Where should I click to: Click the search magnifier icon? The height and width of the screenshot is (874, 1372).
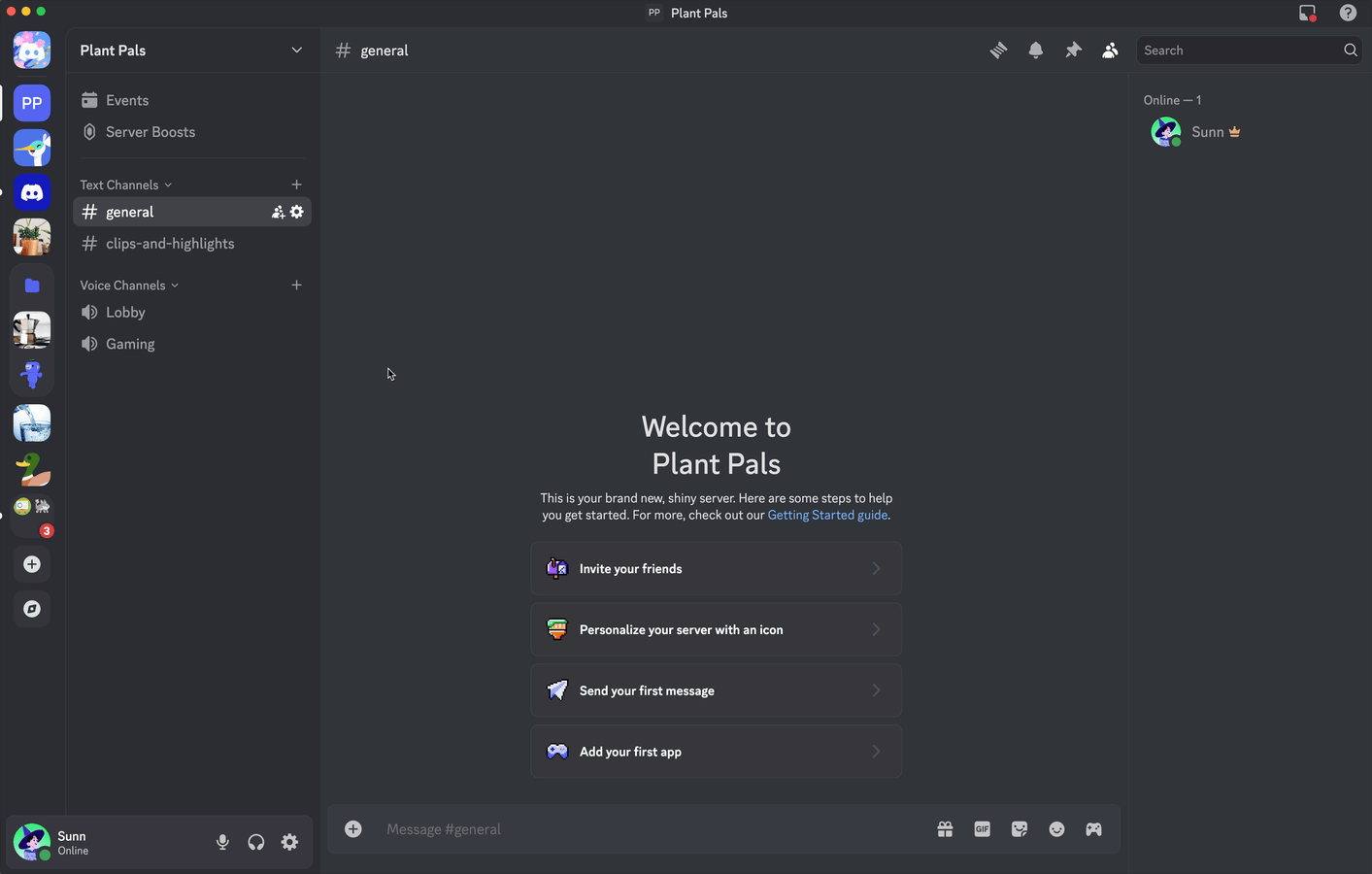1351,50
